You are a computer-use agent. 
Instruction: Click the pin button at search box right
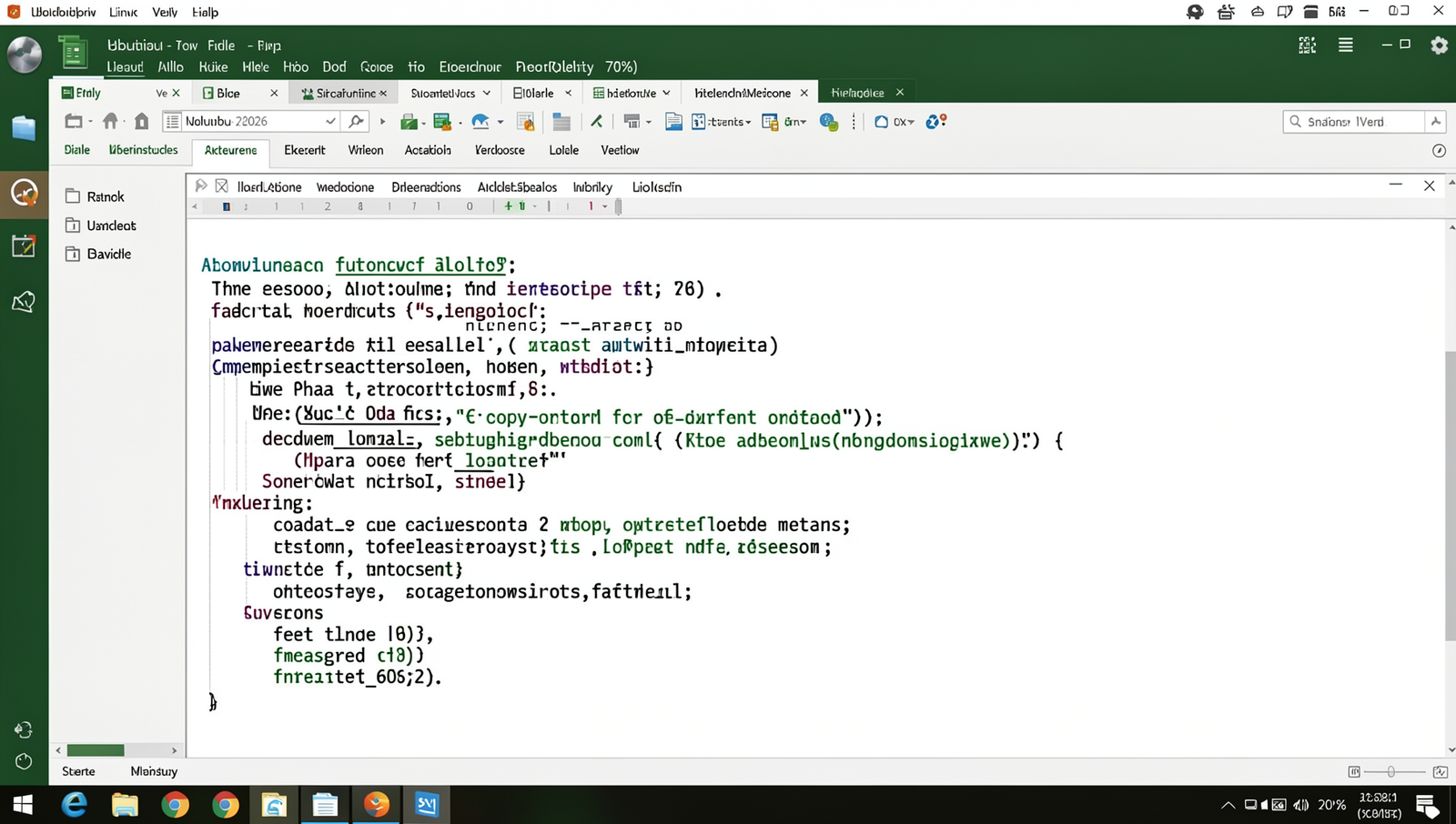[1435, 121]
